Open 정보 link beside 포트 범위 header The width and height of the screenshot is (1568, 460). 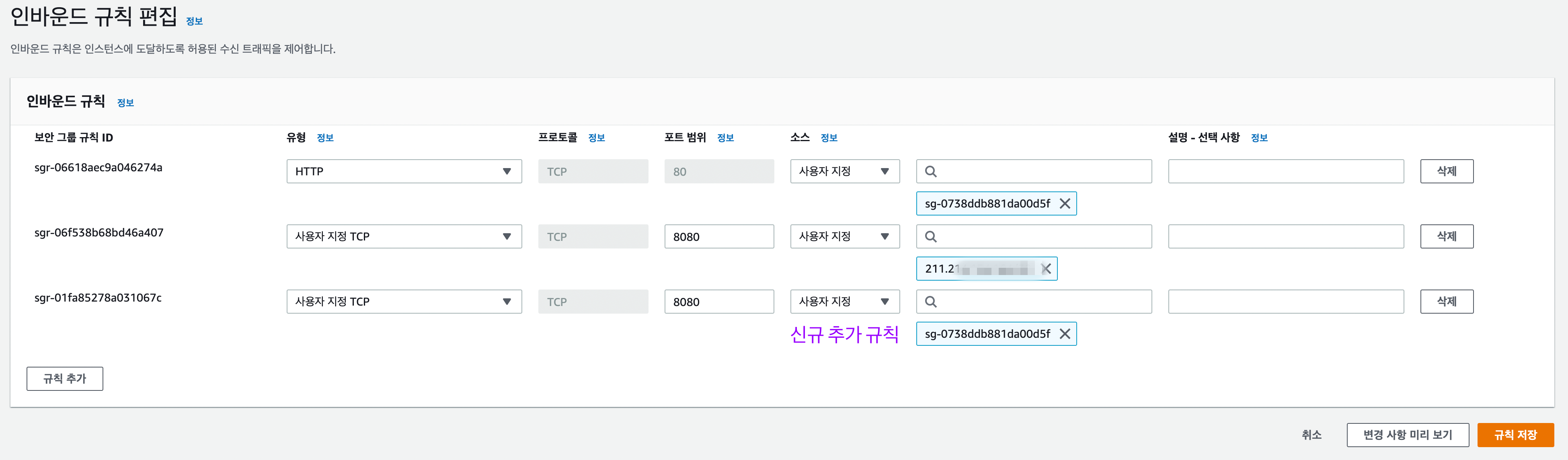(725, 138)
